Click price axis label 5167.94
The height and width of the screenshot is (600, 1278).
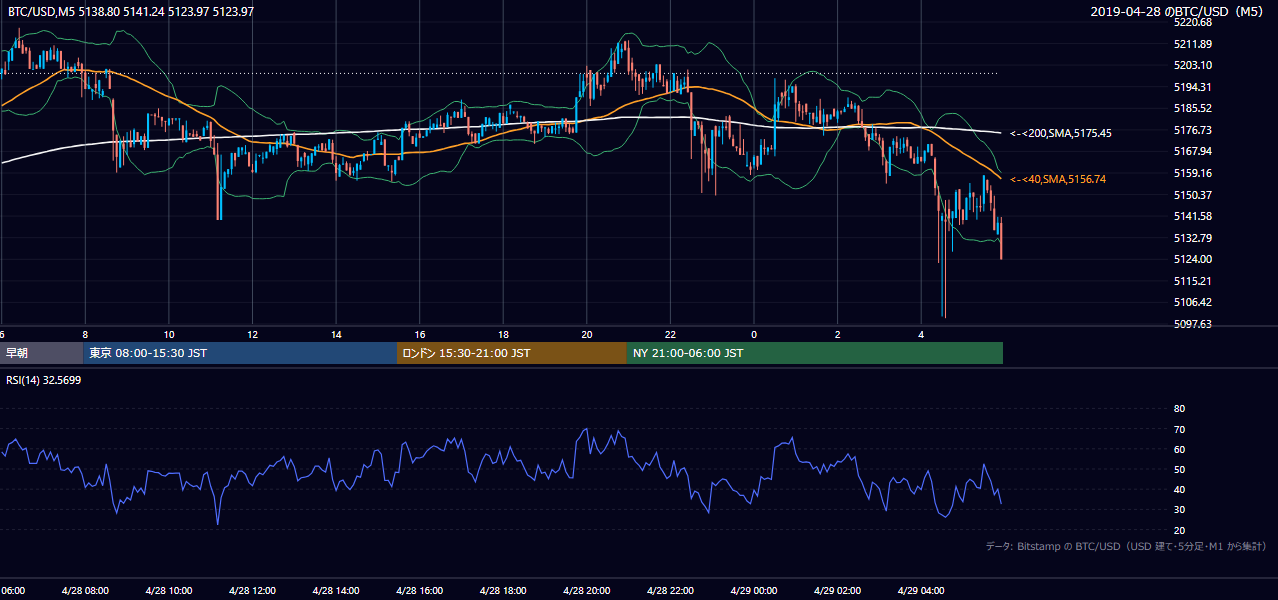tap(1193, 151)
